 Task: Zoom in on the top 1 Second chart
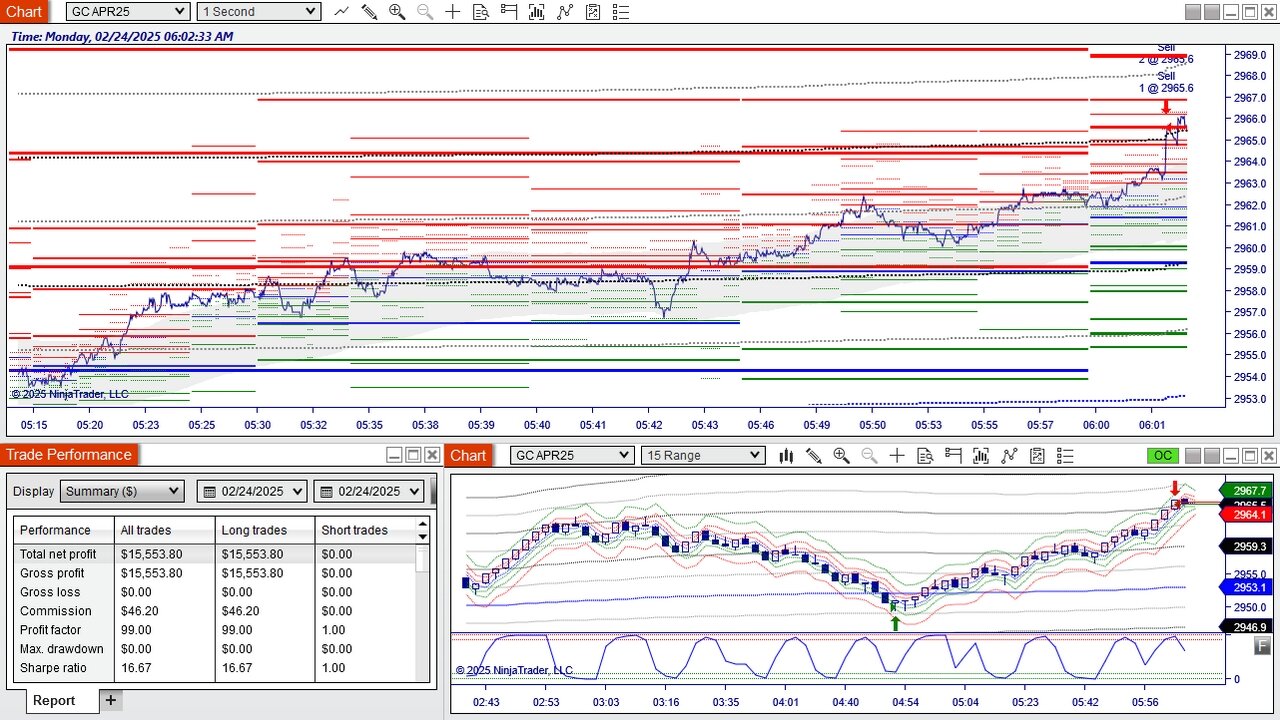[397, 12]
